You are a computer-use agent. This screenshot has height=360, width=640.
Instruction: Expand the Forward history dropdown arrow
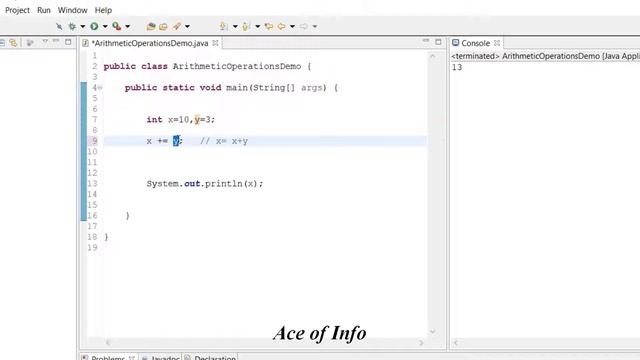(315, 27)
